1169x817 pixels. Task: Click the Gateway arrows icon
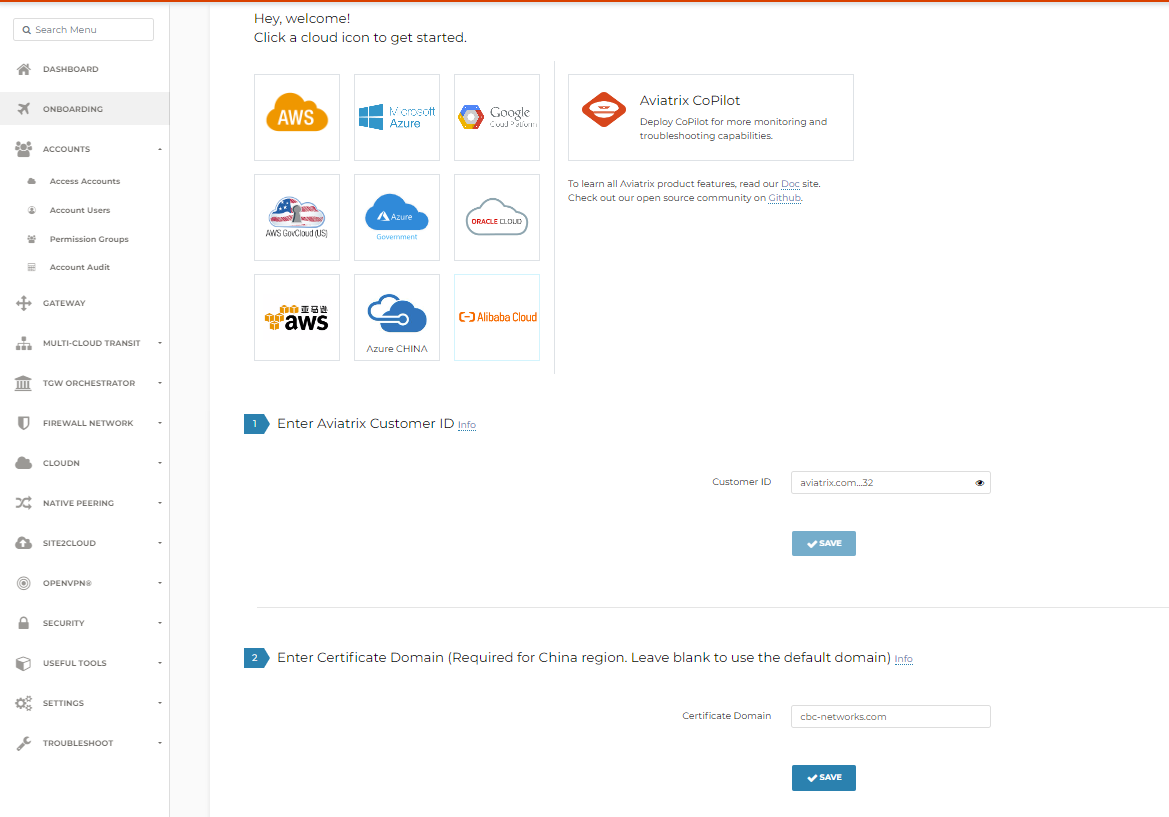coord(24,303)
